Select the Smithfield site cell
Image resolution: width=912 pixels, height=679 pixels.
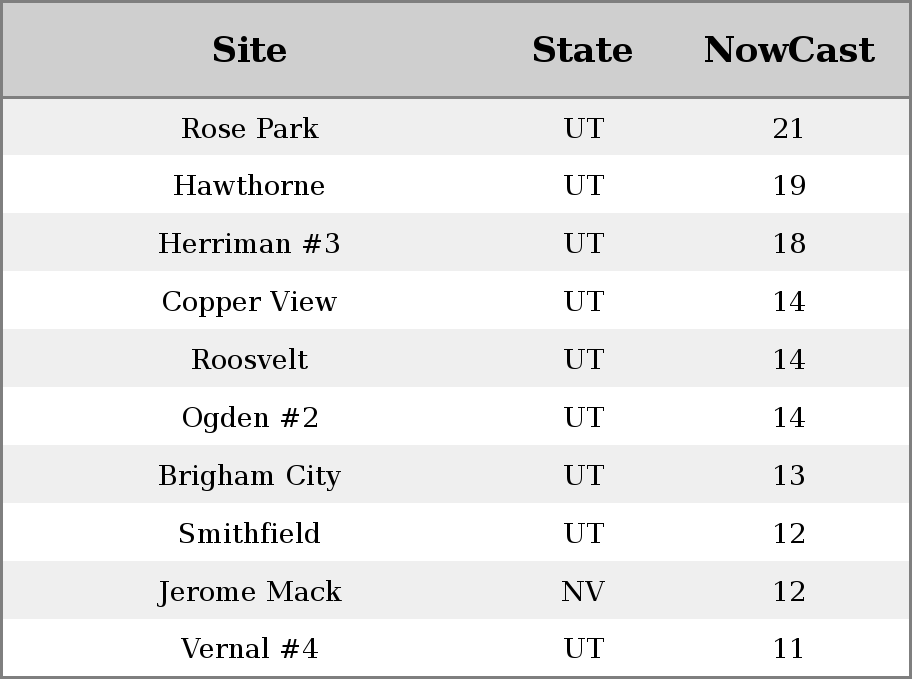(x=250, y=533)
